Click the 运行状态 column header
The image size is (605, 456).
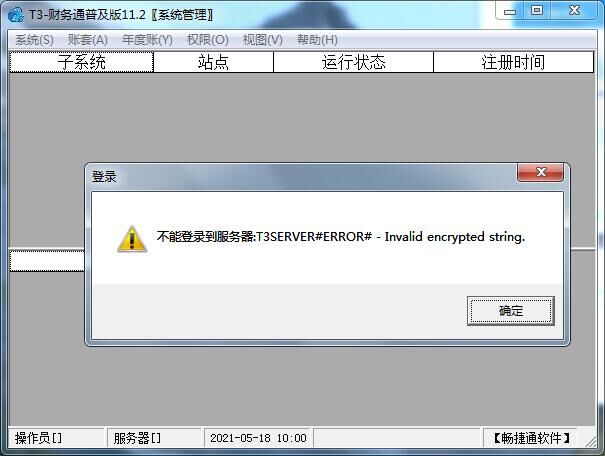[353, 62]
